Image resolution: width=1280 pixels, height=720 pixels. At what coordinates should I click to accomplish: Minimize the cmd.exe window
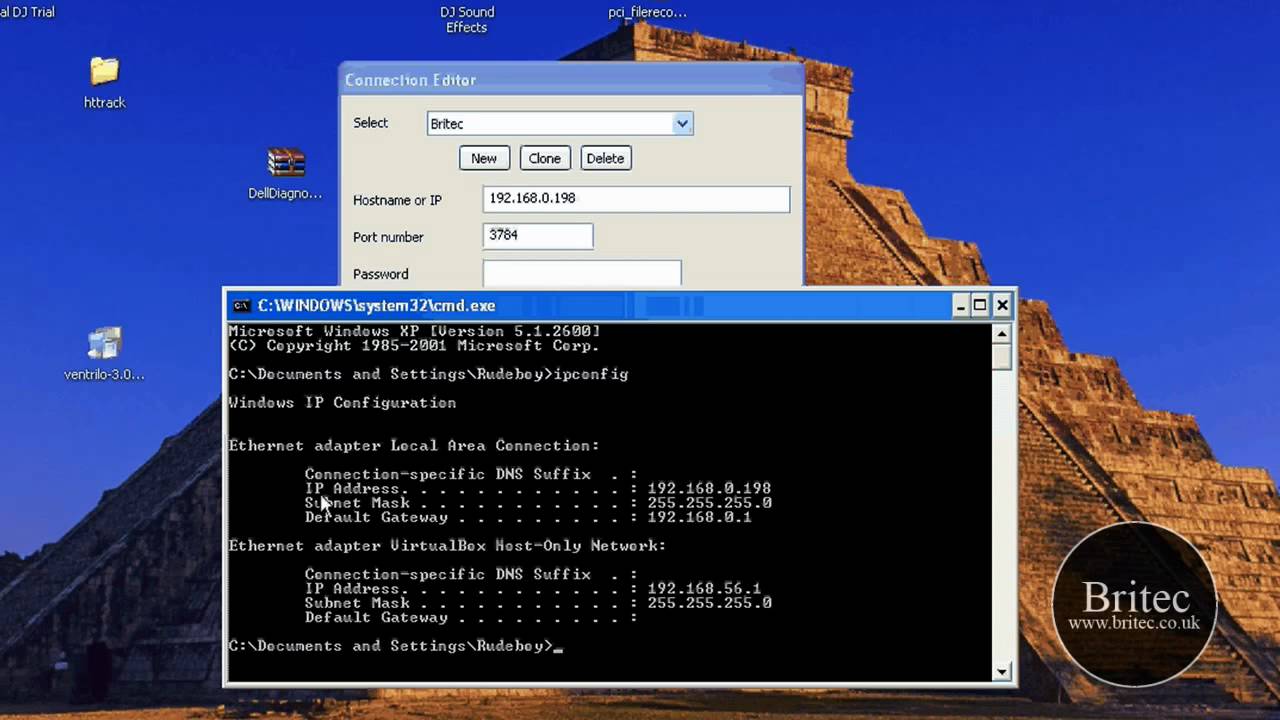pos(960,305)
